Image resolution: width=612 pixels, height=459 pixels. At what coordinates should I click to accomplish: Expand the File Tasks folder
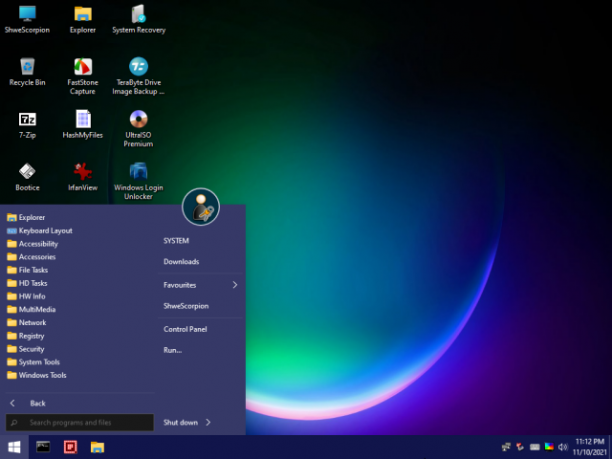[80, 270]
